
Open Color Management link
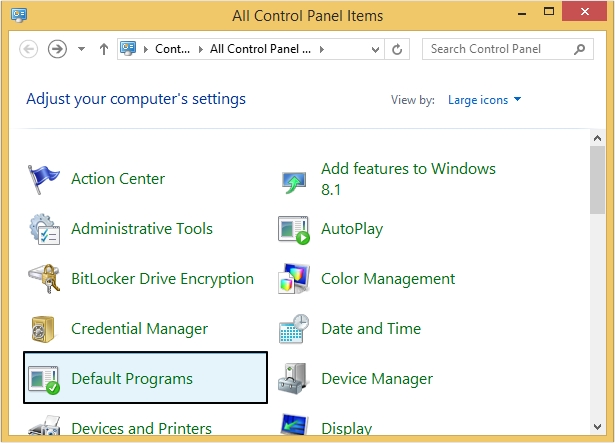click(x=388, y=279)
